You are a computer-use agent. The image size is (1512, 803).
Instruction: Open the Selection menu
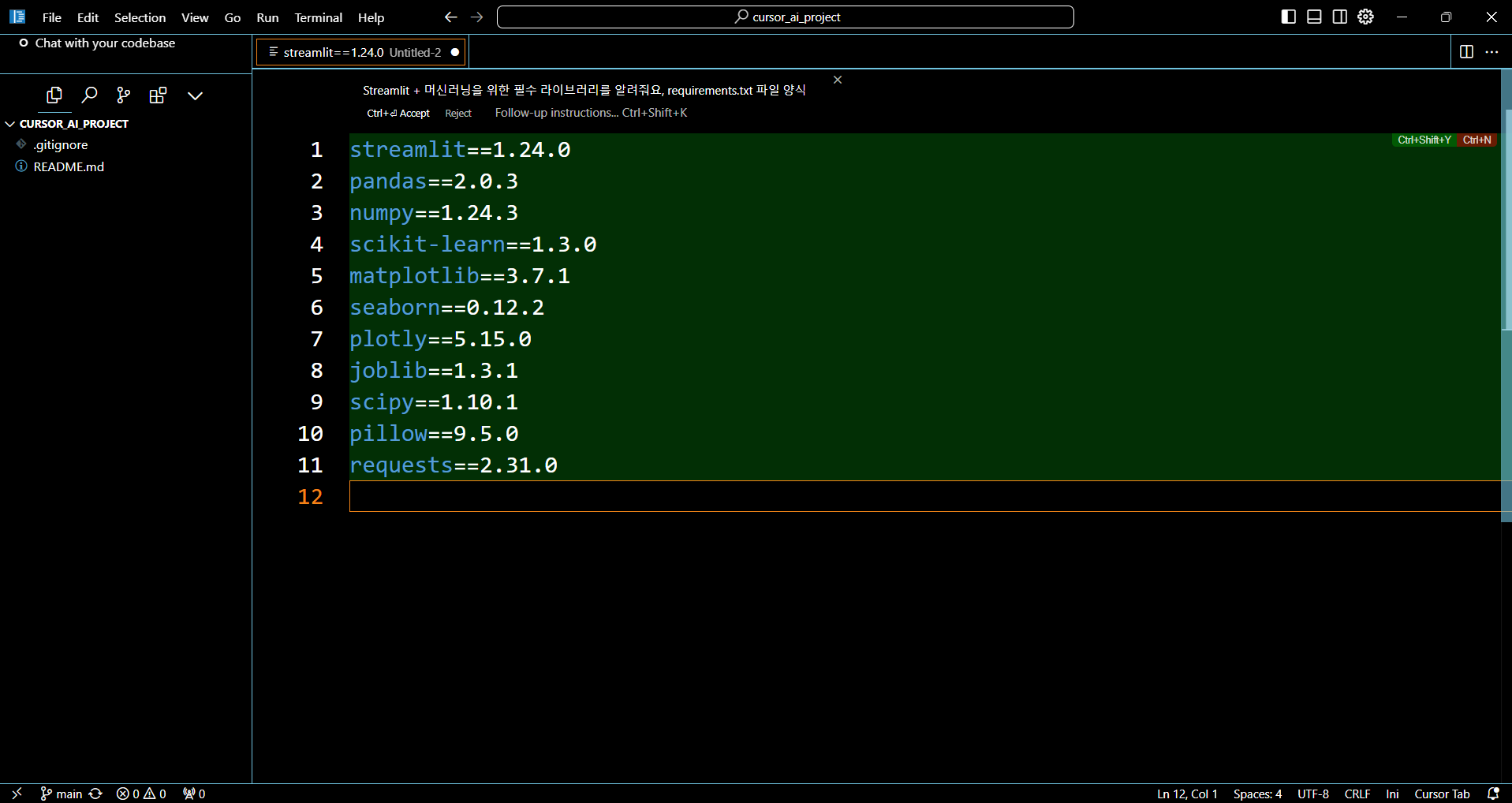pyautogui.click(x=140, y=17)
